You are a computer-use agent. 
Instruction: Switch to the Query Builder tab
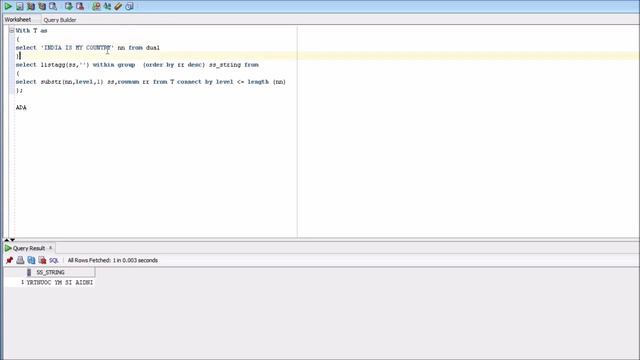(60, 20)
